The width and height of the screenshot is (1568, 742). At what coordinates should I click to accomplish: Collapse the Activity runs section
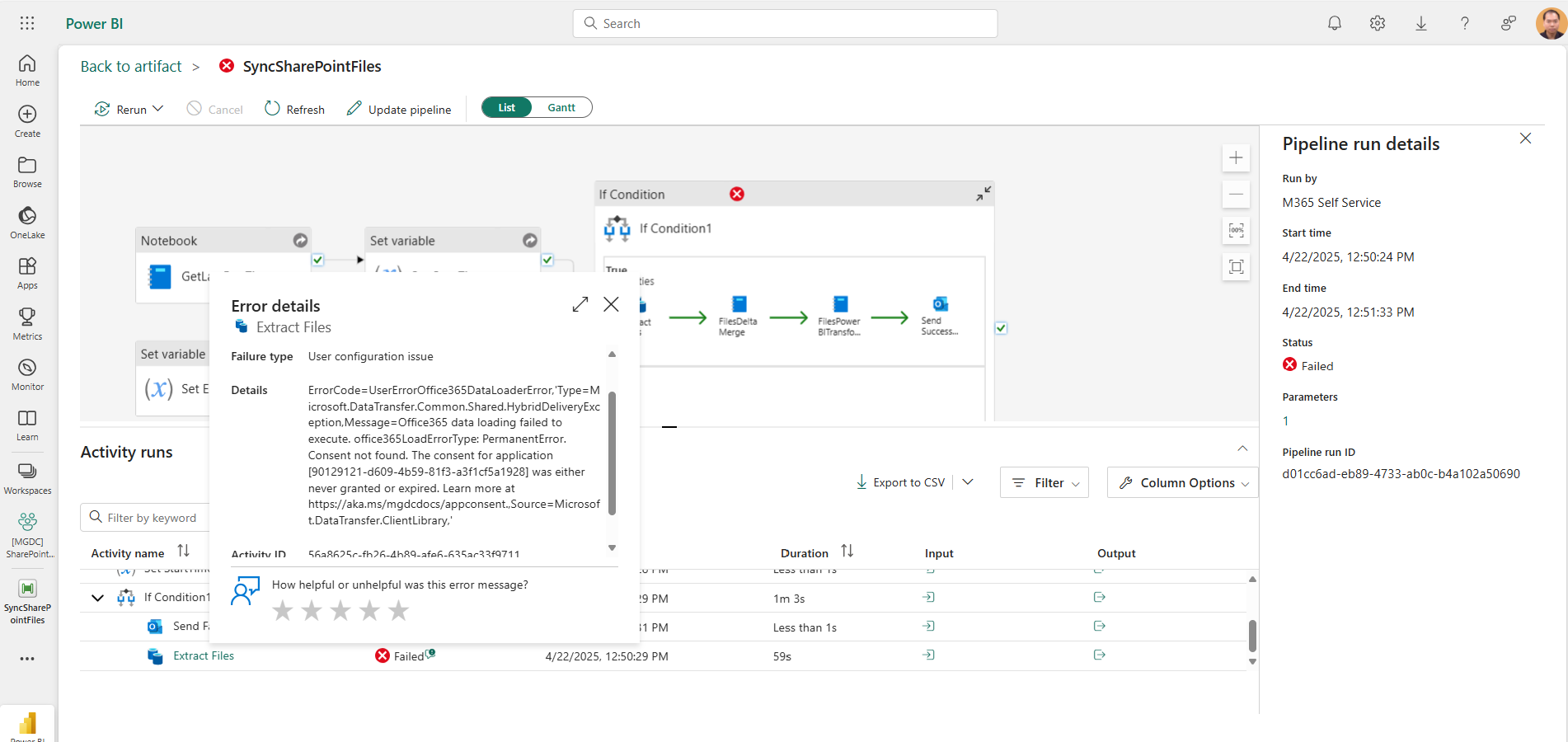click(x=1242, y=448)
